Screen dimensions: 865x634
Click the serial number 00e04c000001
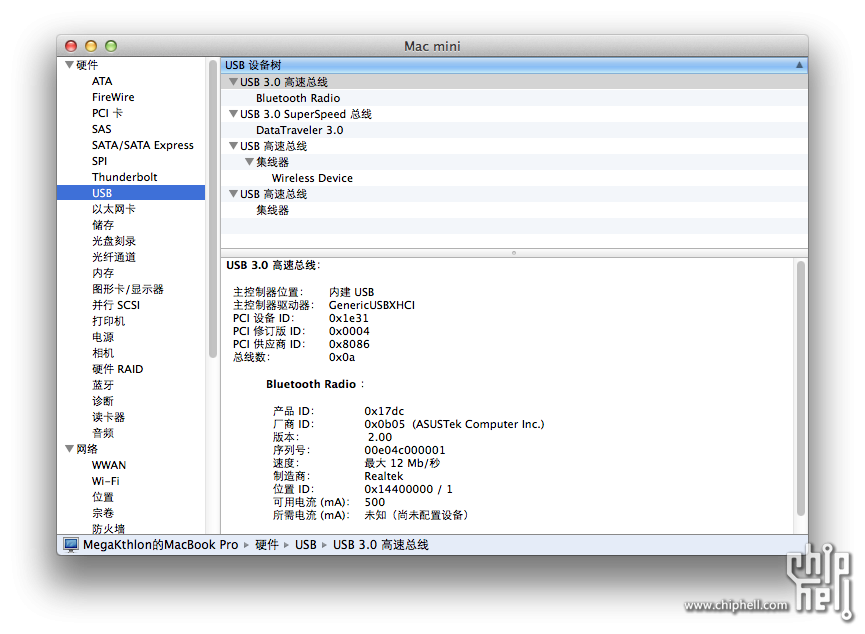[404, 450]
